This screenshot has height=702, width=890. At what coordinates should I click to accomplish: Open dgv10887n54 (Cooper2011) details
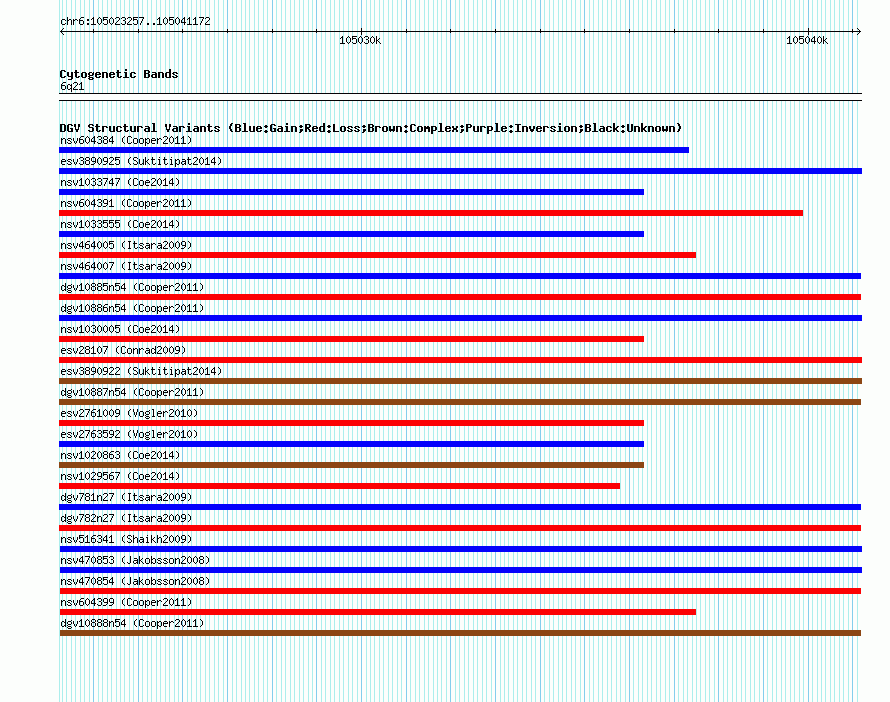coord(132,392)
